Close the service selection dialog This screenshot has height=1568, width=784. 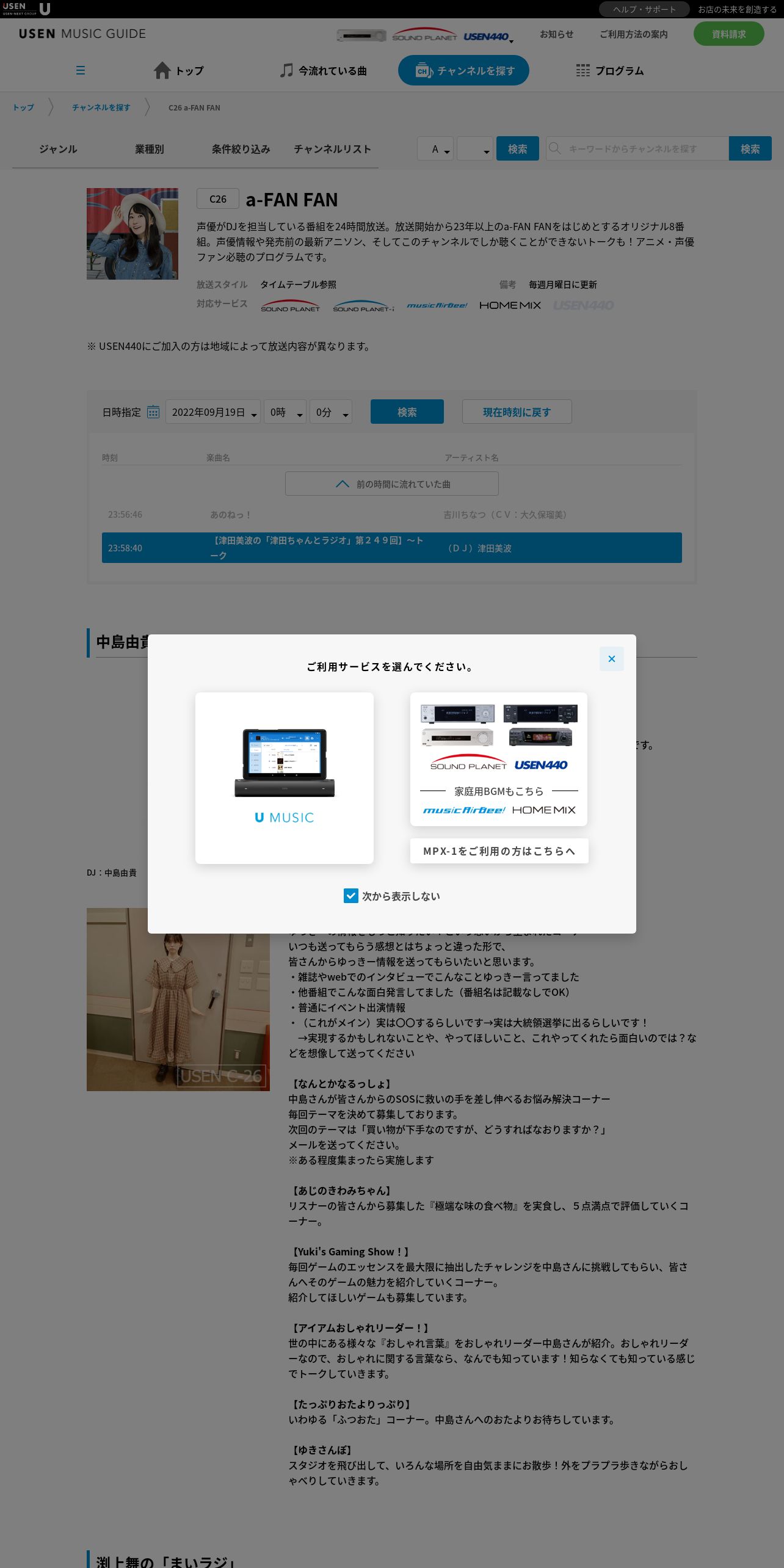[x=611, y=659]
